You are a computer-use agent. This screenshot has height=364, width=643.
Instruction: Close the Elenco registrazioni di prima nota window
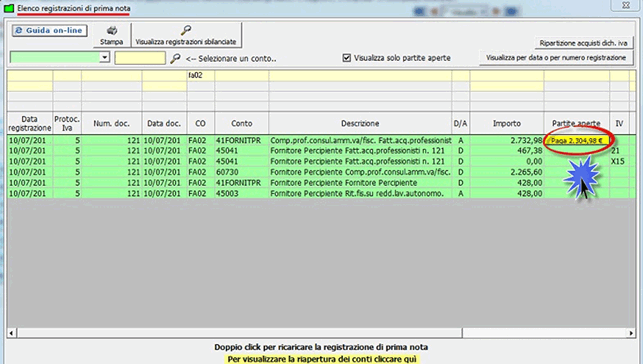click(626, 5)
